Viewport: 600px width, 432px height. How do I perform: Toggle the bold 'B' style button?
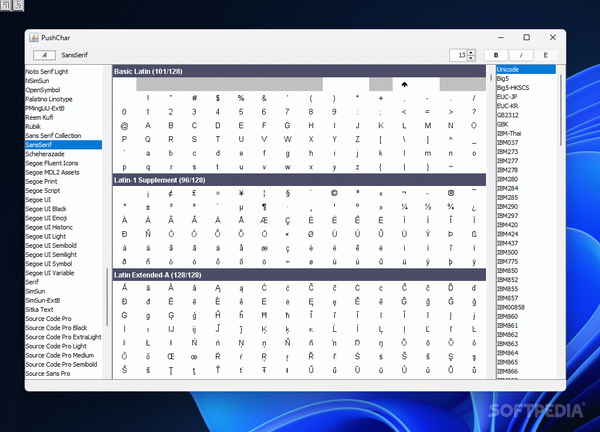(x=496, y=55)
